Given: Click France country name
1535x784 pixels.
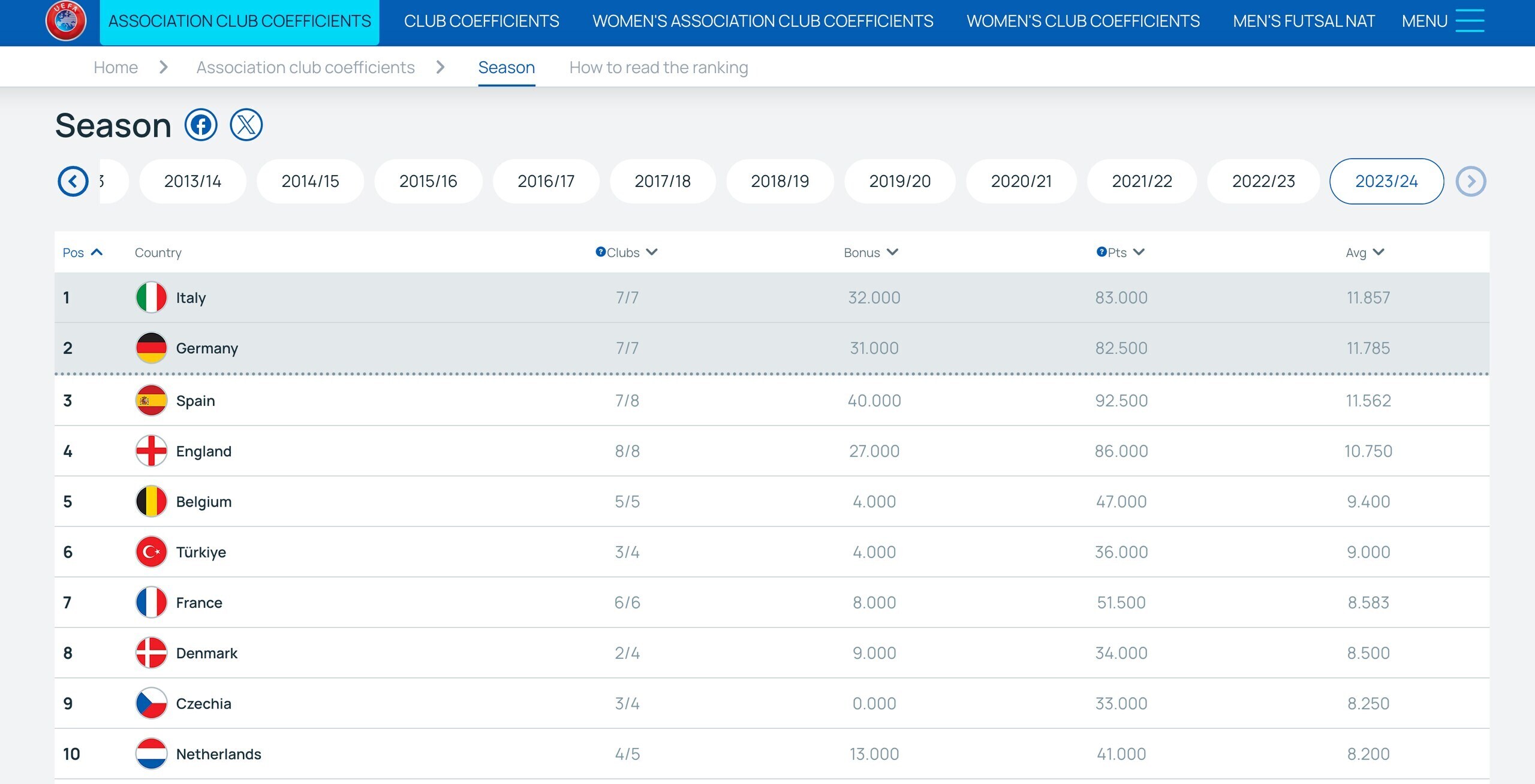Looking at the screenshot, I should click(x=199, y=603).
